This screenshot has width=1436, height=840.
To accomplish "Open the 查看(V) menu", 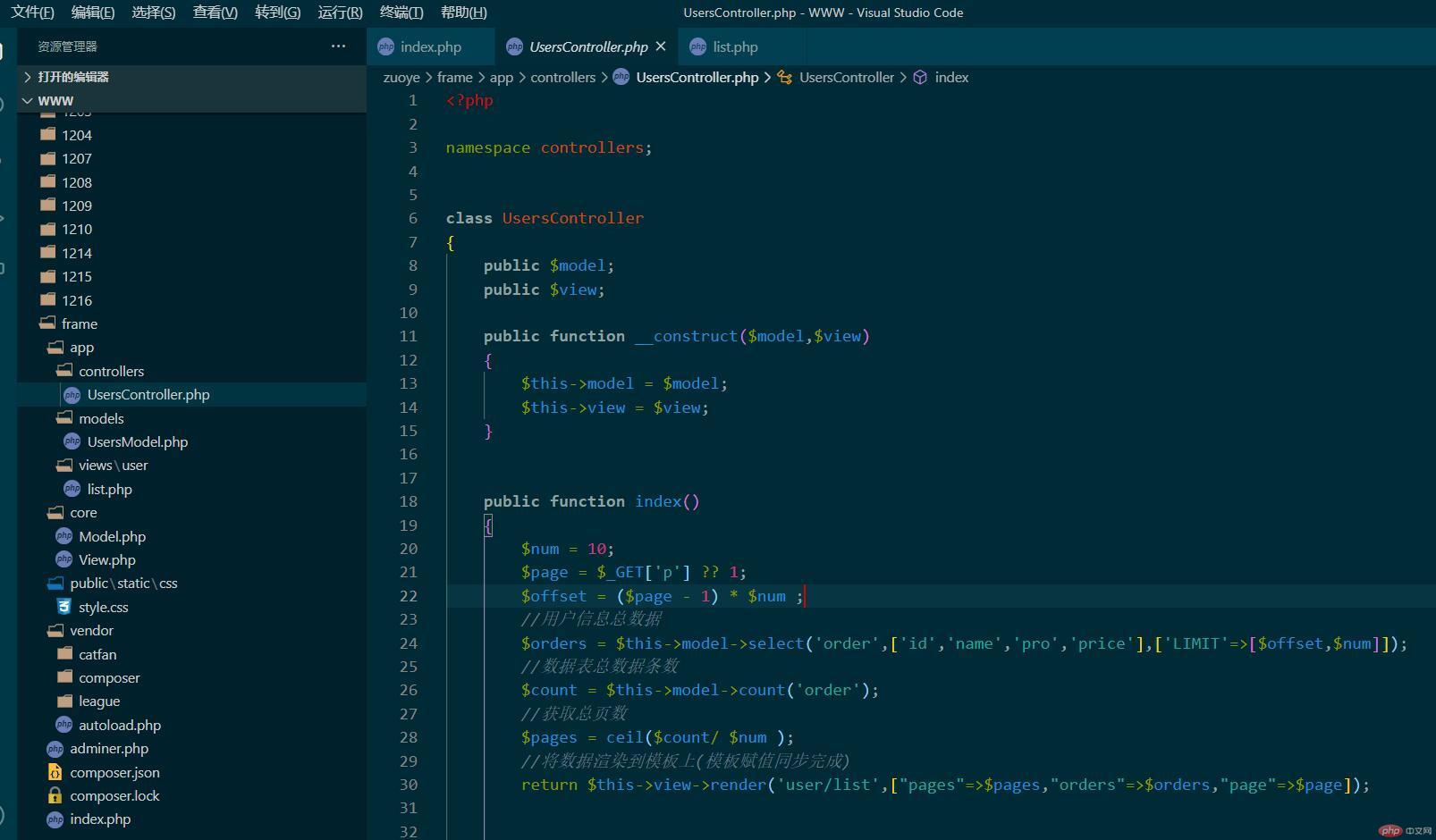I will [215, 13].
